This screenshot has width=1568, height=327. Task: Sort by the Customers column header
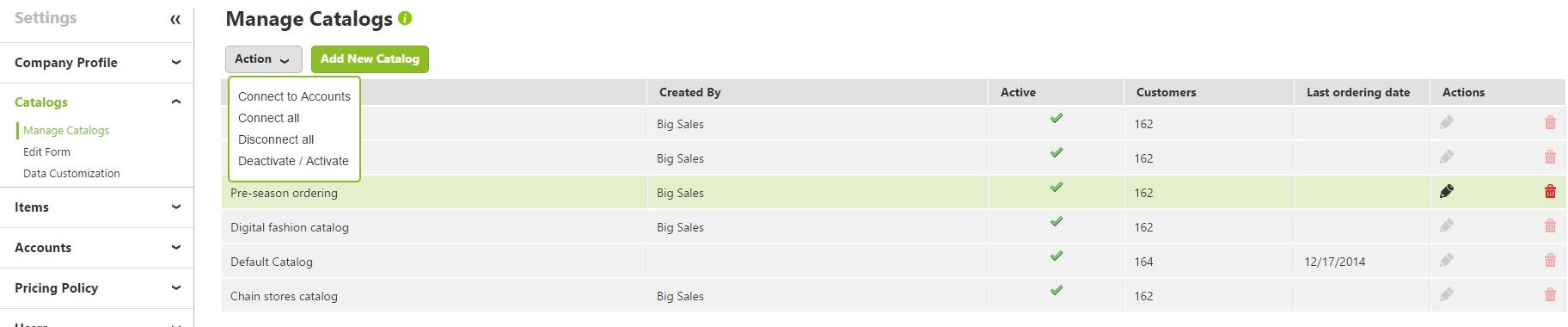click(x=1166, y=92)
